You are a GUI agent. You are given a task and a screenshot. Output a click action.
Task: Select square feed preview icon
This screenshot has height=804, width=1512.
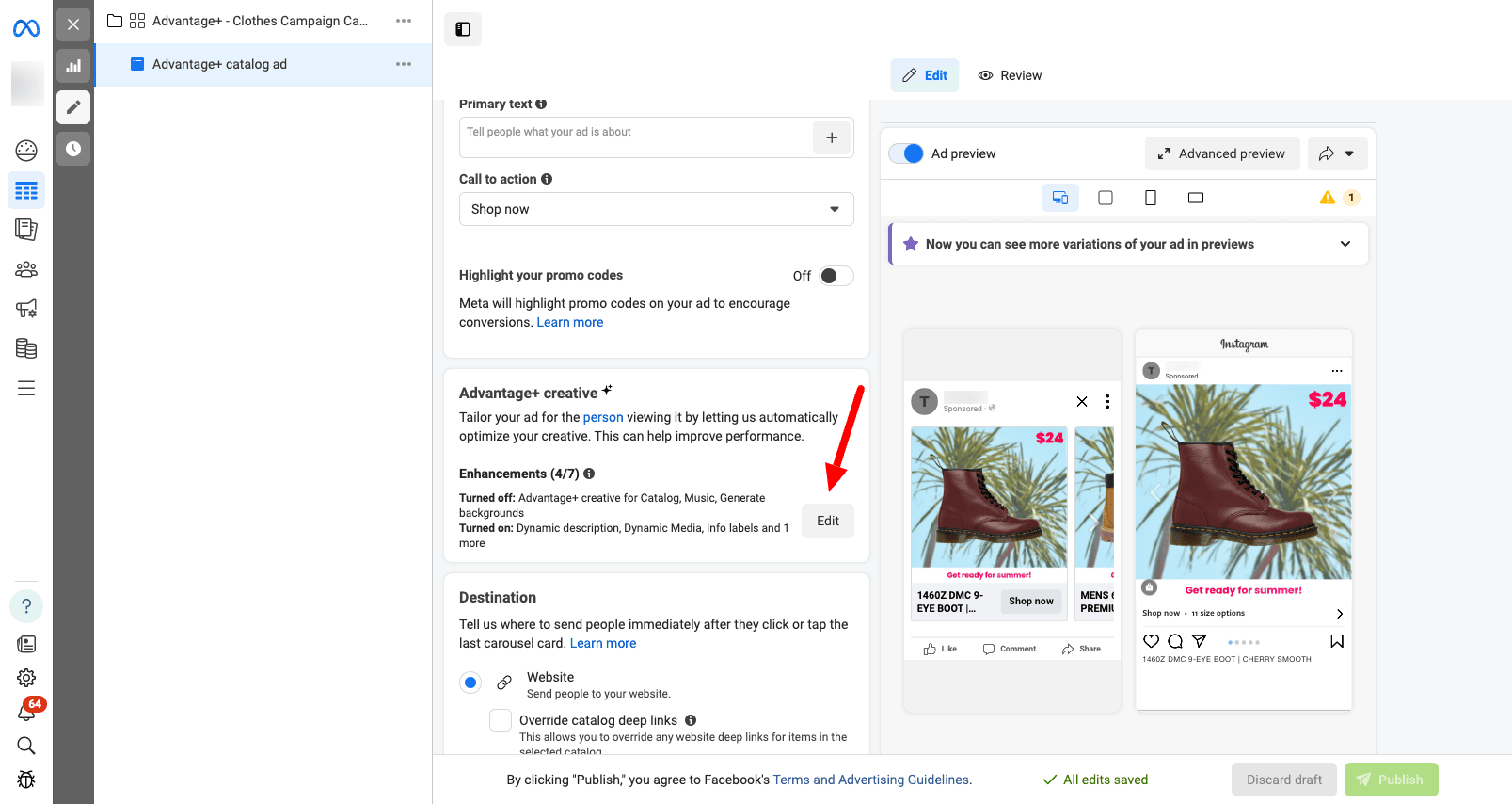tap(1106, 198)
